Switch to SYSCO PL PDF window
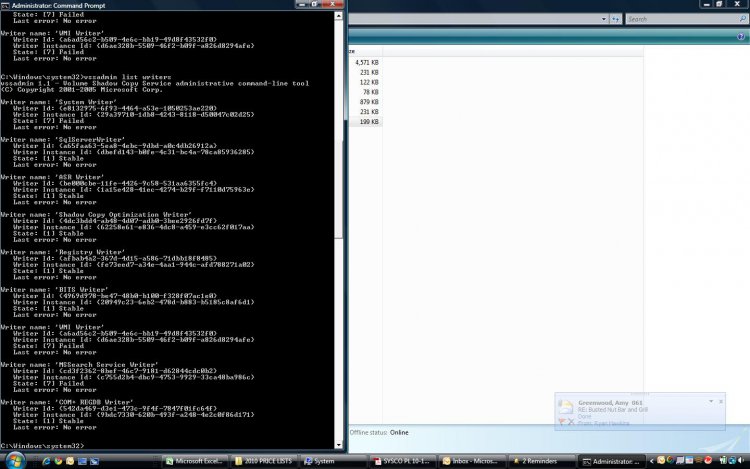 (403, 461)
